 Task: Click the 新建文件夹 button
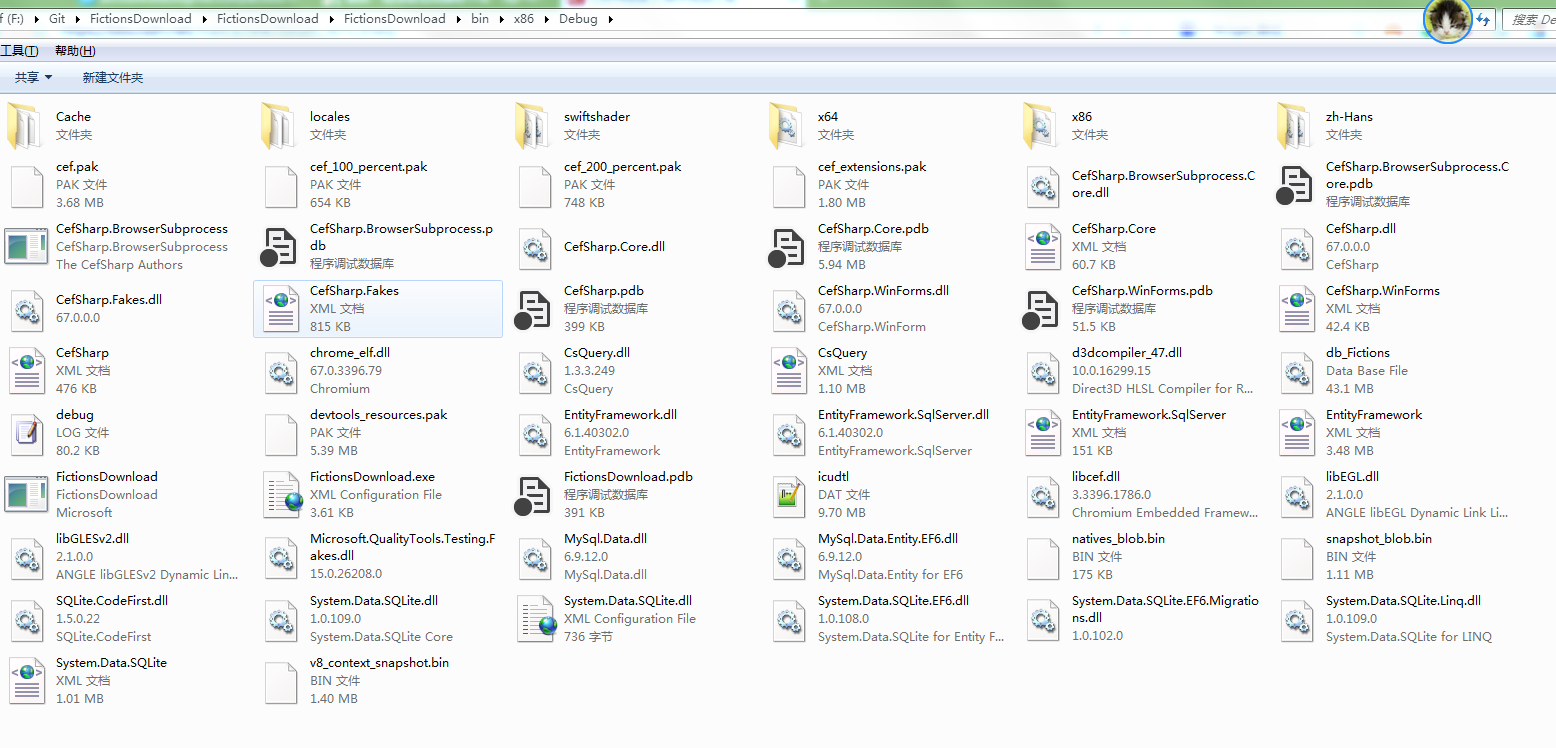113,77
